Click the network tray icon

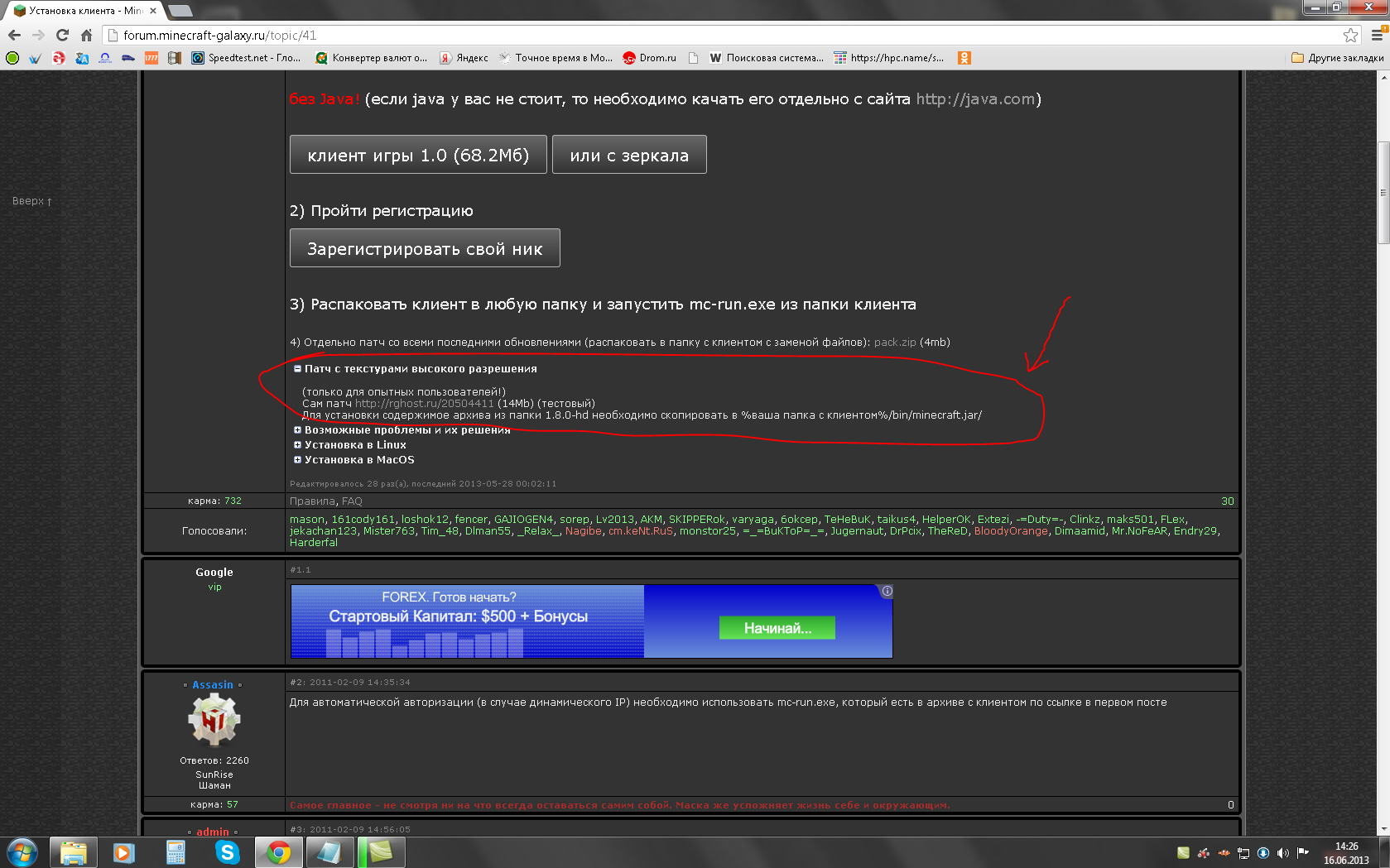tap(1243, 853)
